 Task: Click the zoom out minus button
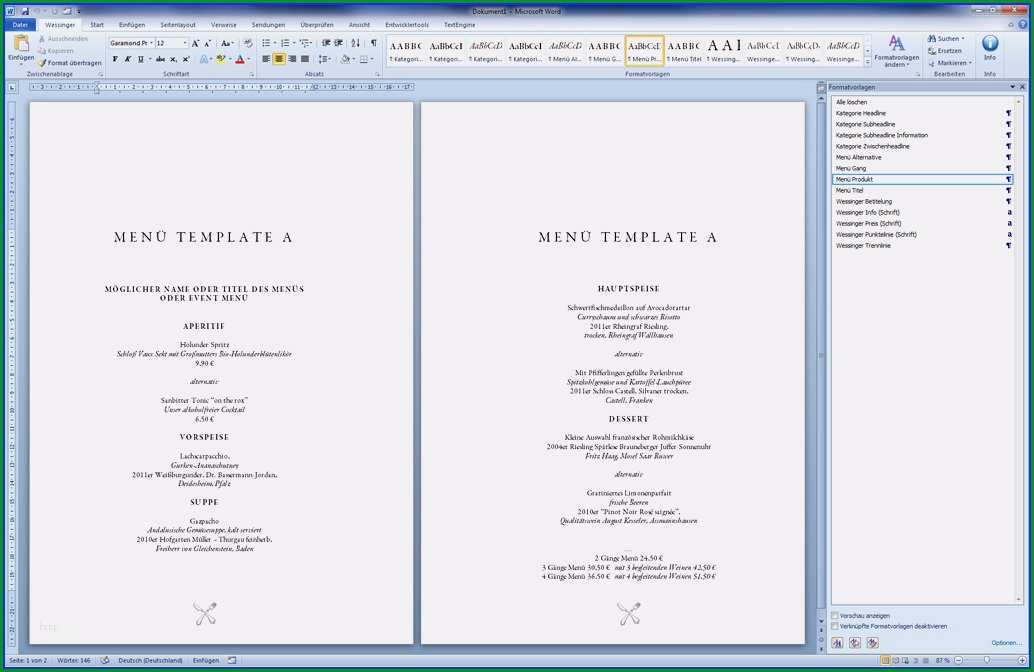coord(959,660)
